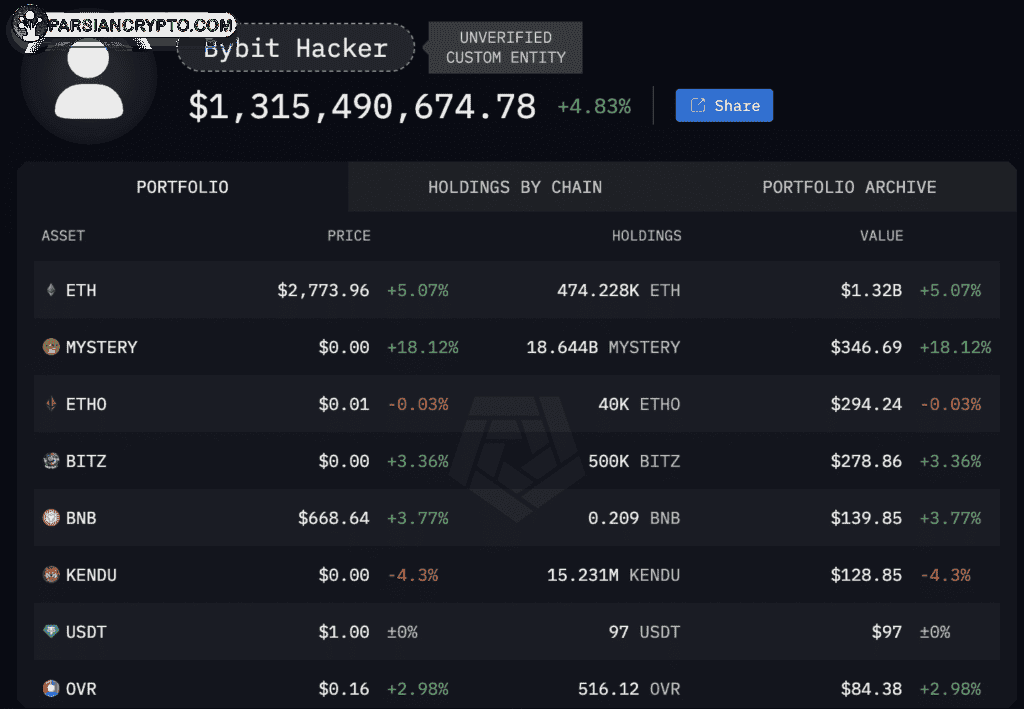Click the ETH asset name
Image resolution: width=1024 pixels, height=709 pixels.
81,290
